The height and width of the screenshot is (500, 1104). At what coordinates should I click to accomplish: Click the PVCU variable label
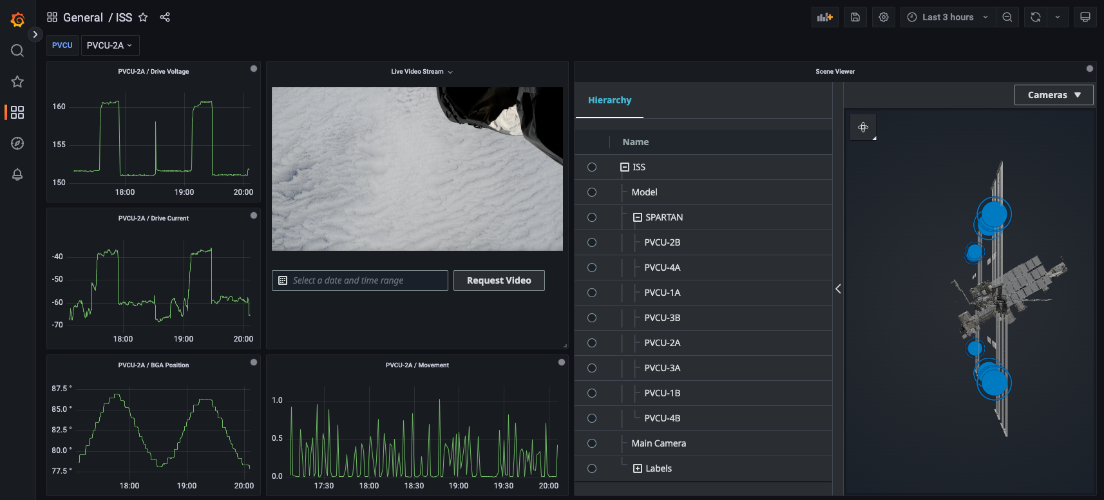click(62, 45)
